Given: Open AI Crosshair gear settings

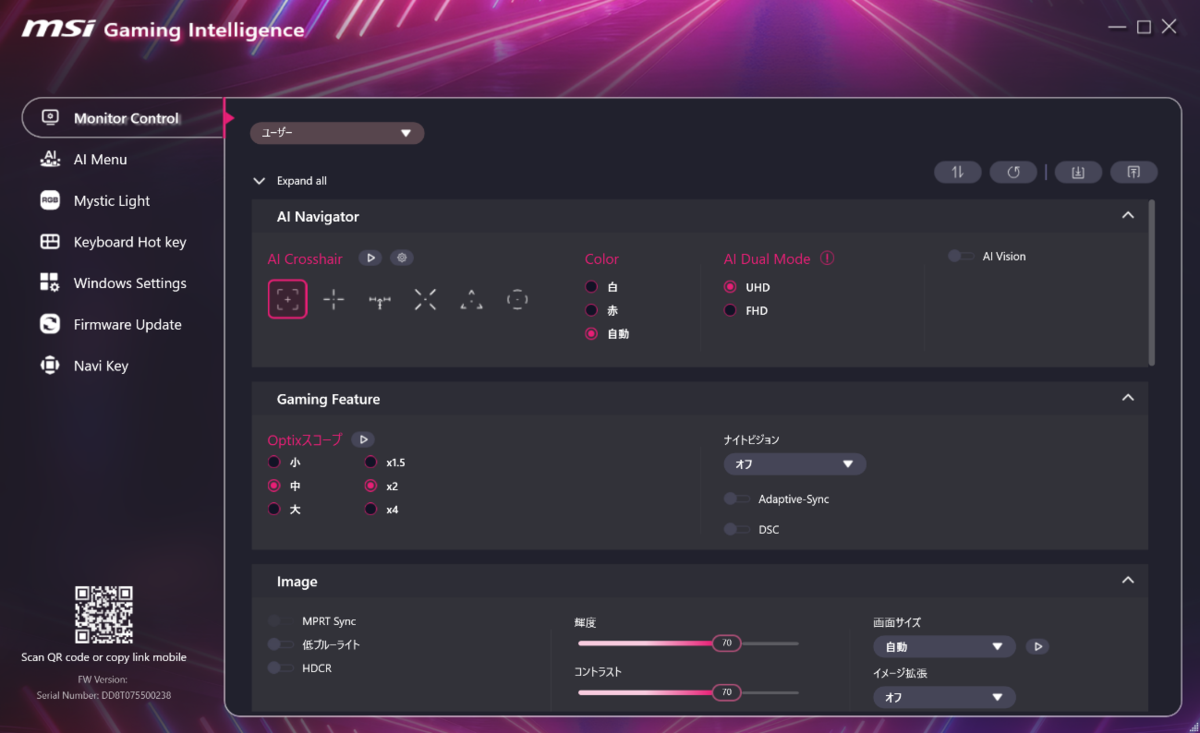Looking at the screenshot, I should tap(402, 258).
